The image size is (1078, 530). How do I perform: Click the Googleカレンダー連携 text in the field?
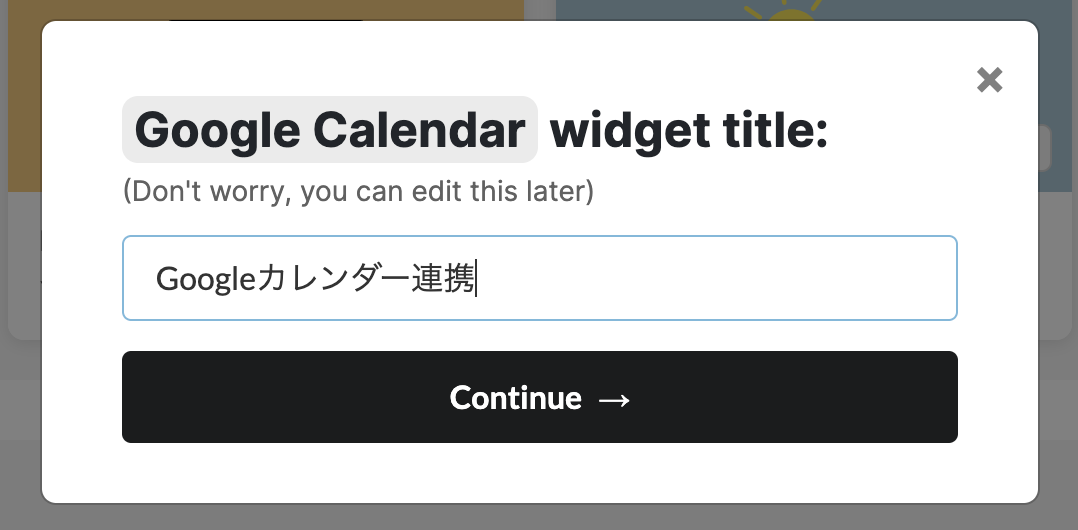coord(316,278)
